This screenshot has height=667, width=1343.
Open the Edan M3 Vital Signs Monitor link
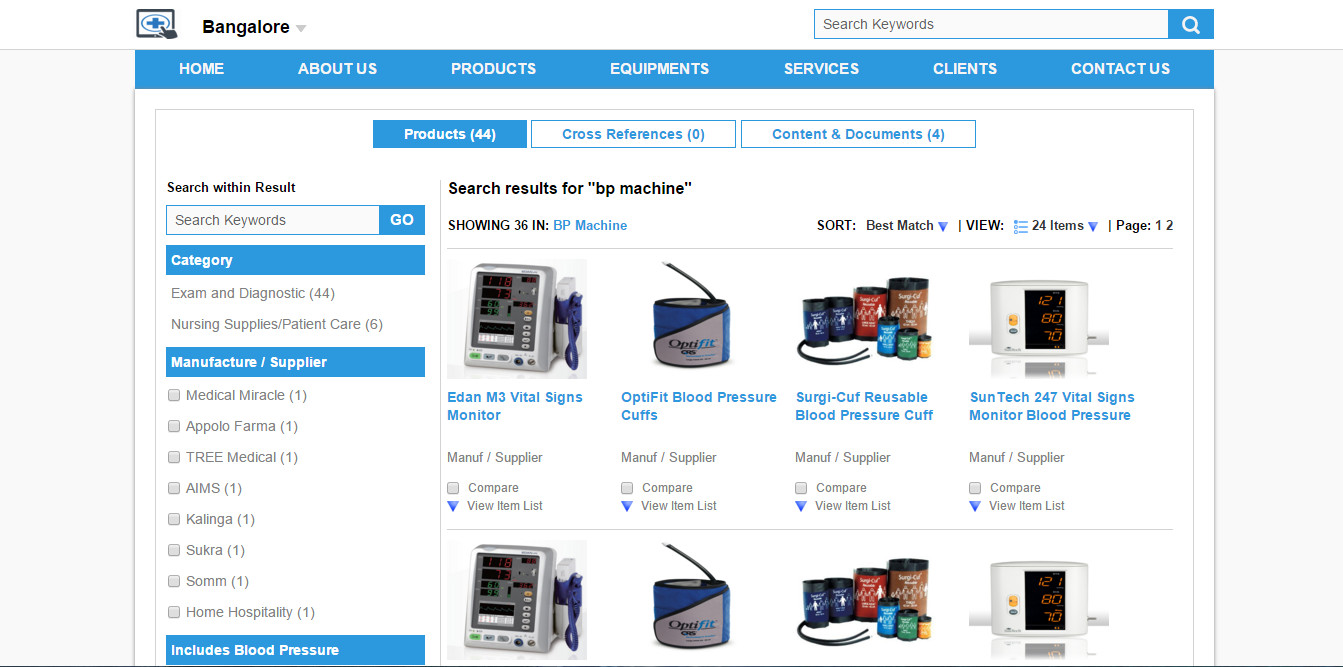click(x=514, y=406)
